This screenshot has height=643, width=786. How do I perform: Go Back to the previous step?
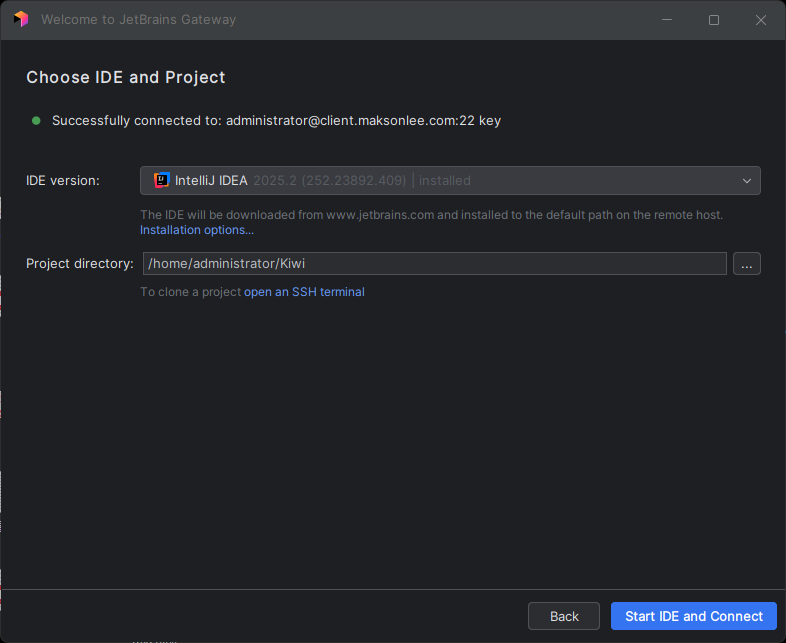pyautogui.click(x=564, y=616)
